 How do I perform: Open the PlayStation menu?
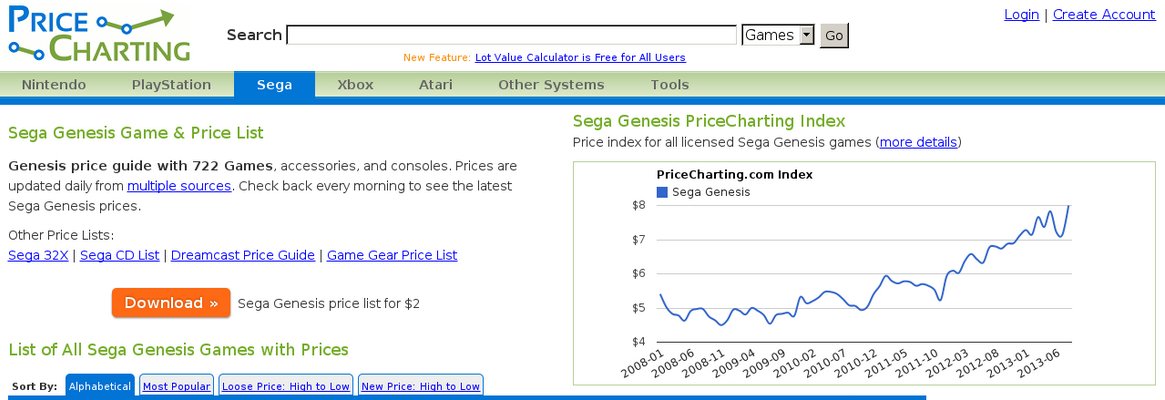172,85
